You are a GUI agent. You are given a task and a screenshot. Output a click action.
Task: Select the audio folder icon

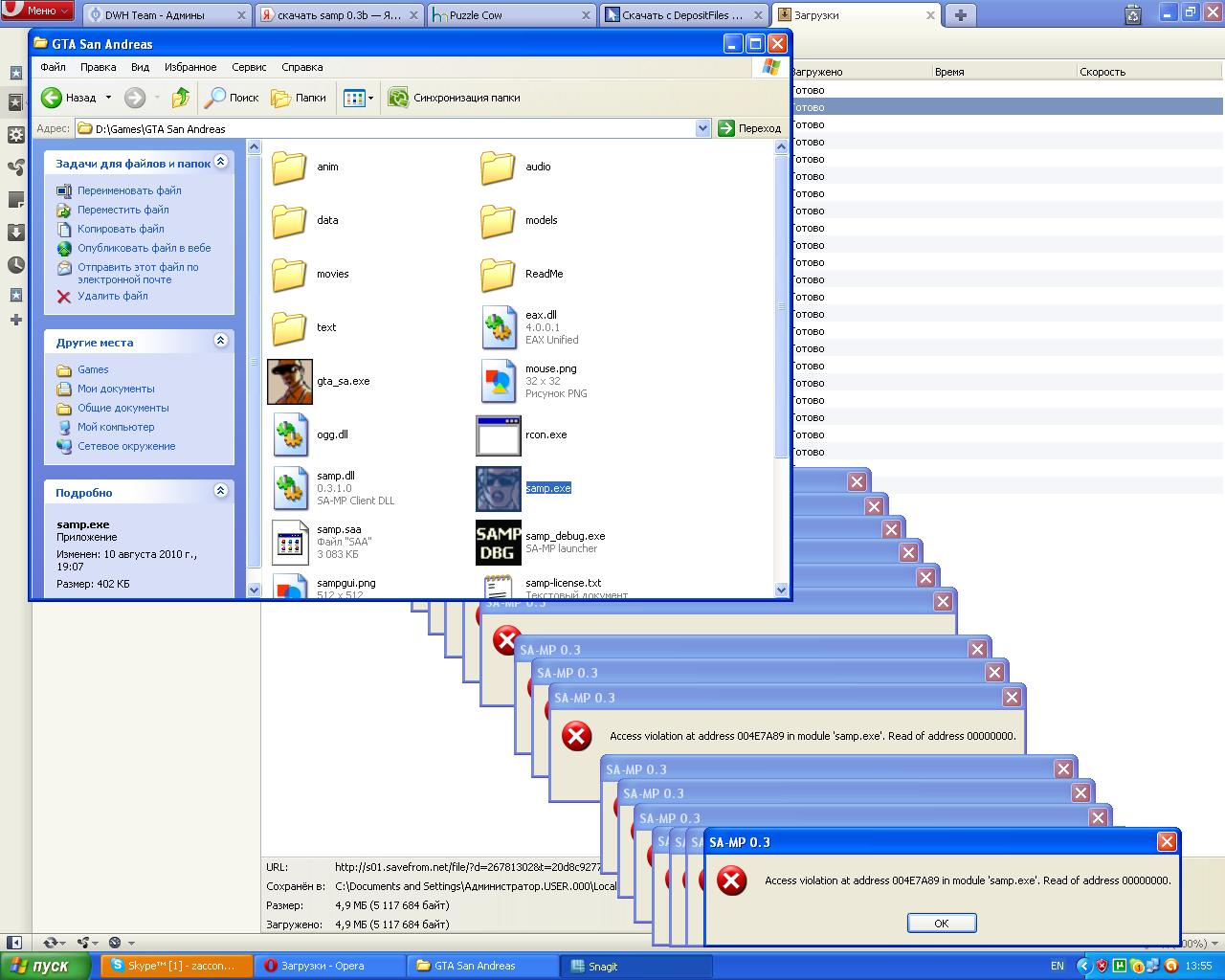[498, 167]
